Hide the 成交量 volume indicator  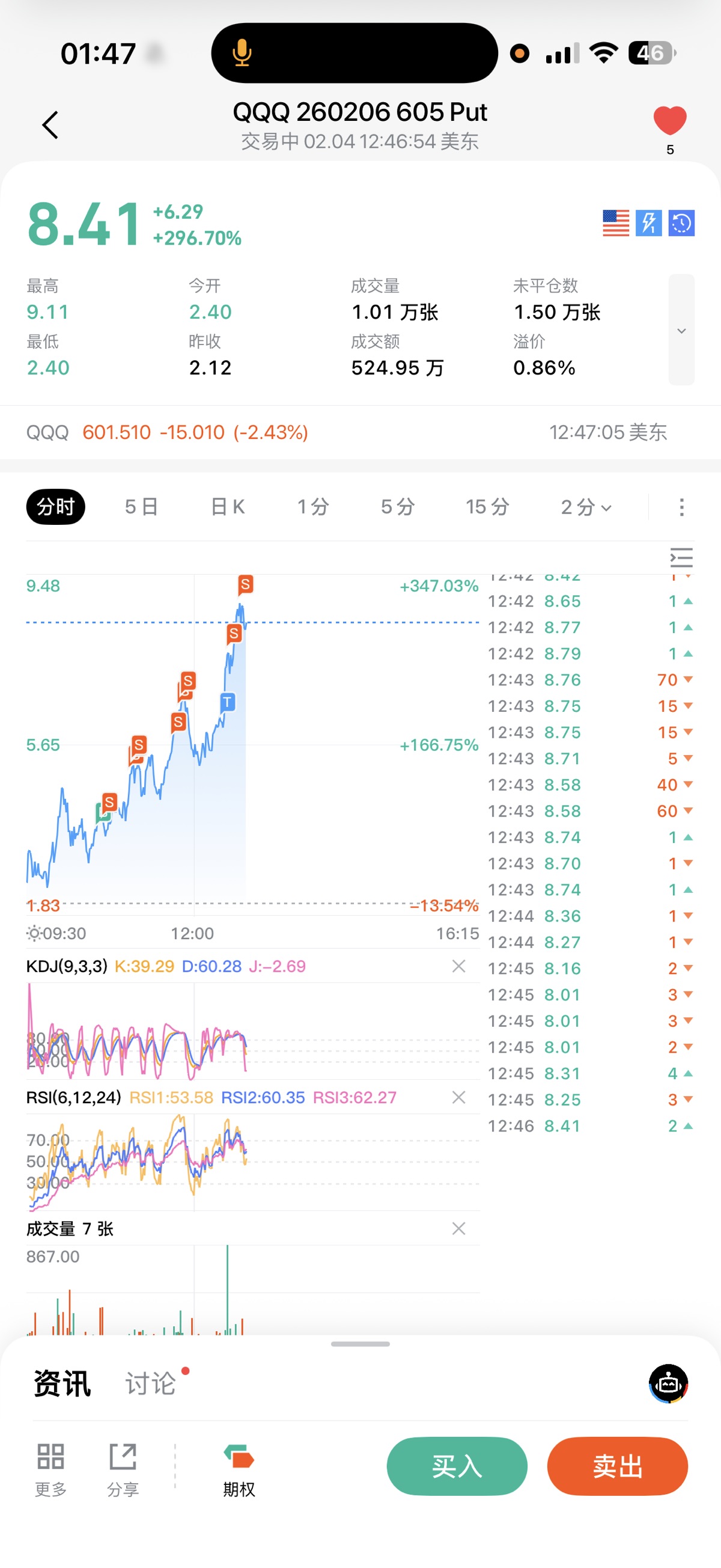pyautogui.click(x=459, y=1228)
